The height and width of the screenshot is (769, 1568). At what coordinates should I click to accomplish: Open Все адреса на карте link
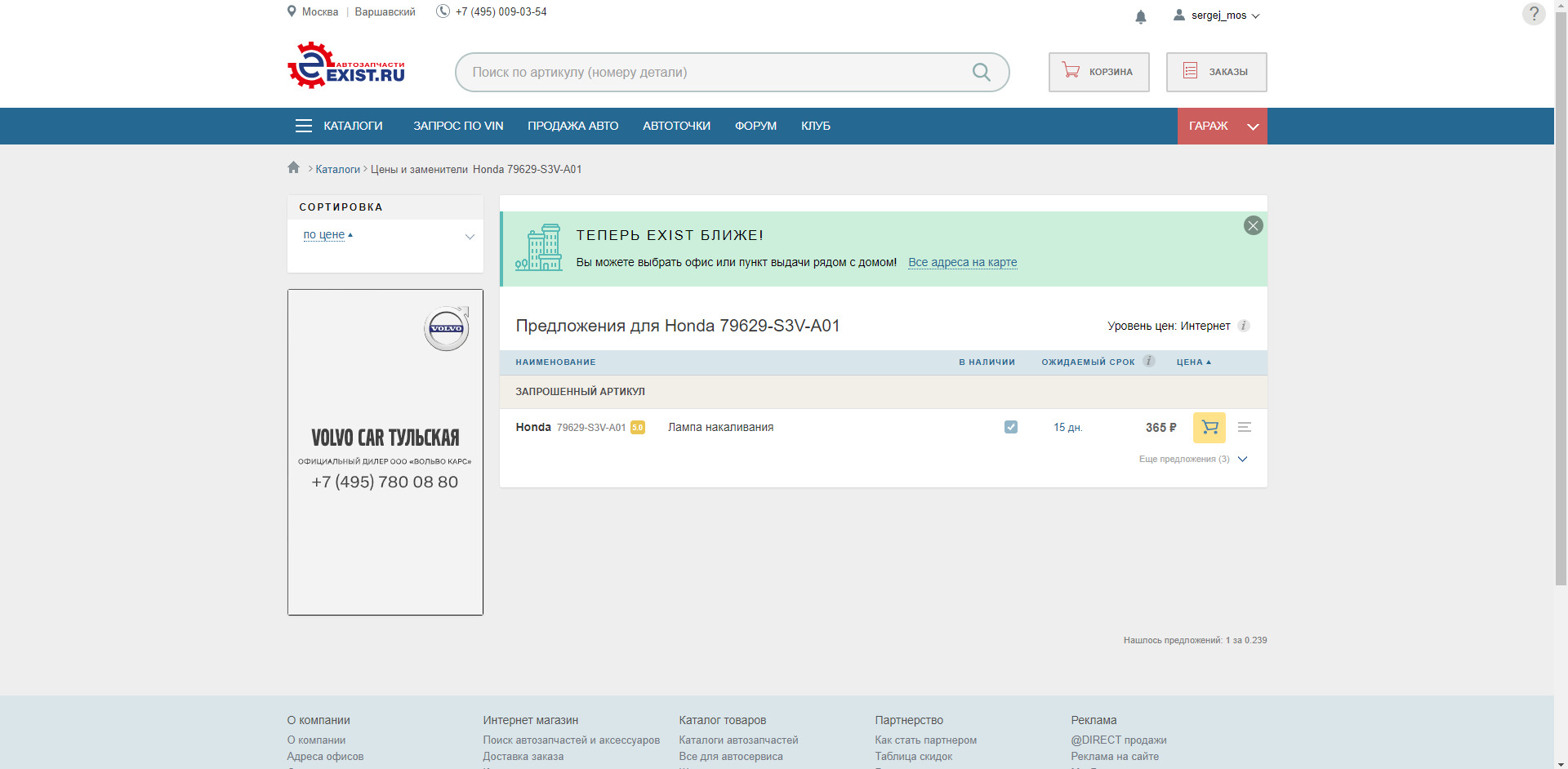[962, 262]
